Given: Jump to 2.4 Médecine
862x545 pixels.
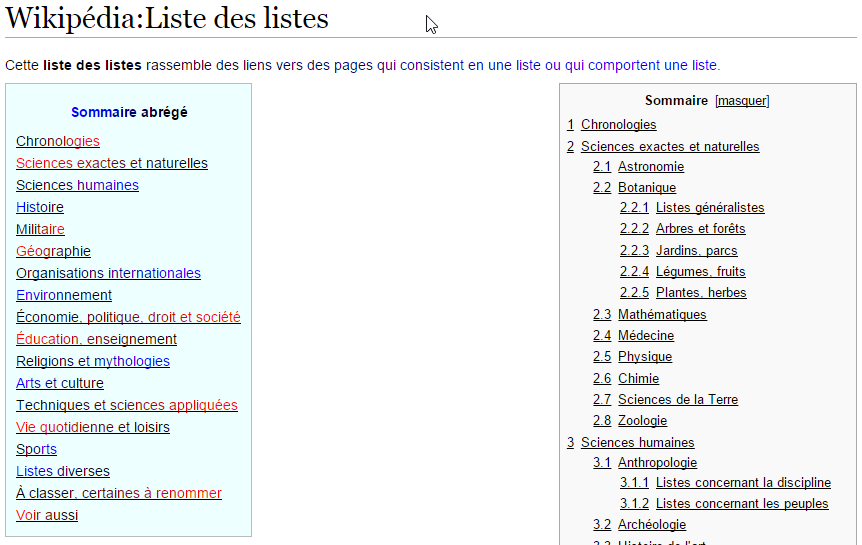Looking at the screenshot, I should [633, 335].
